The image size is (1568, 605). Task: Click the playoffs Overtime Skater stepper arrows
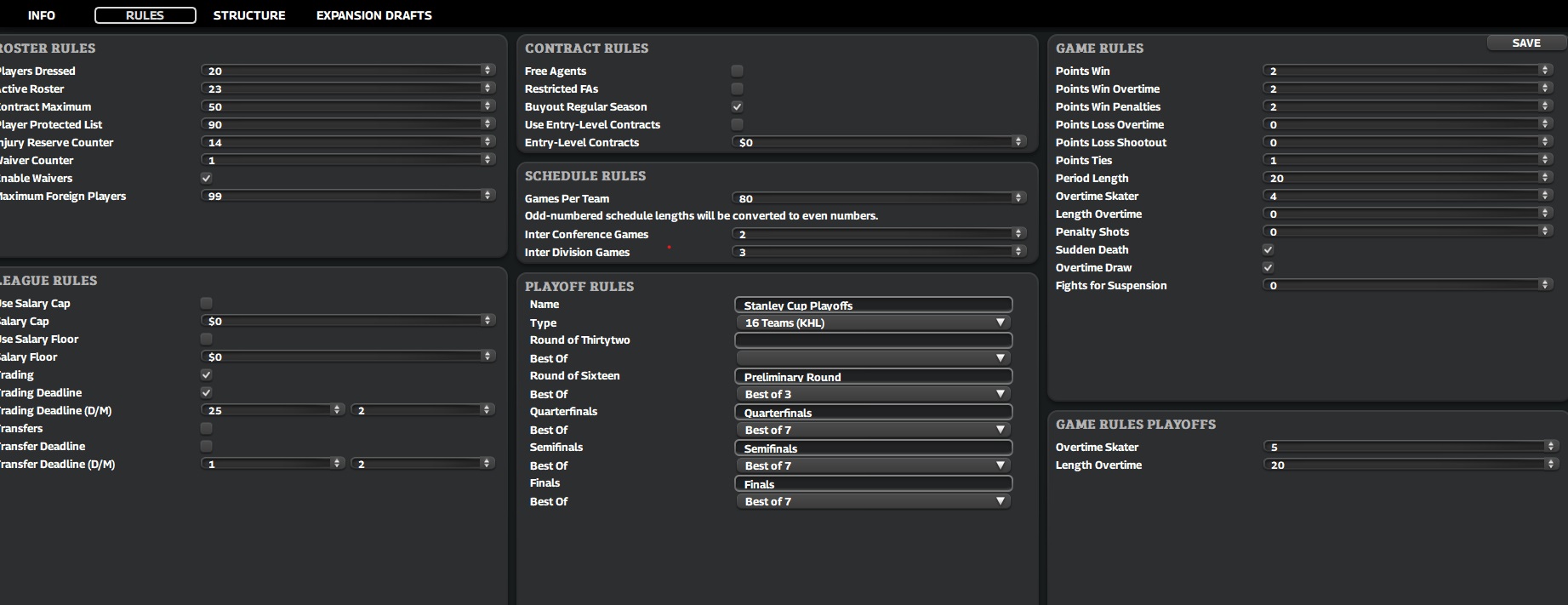click(1551, 447)
